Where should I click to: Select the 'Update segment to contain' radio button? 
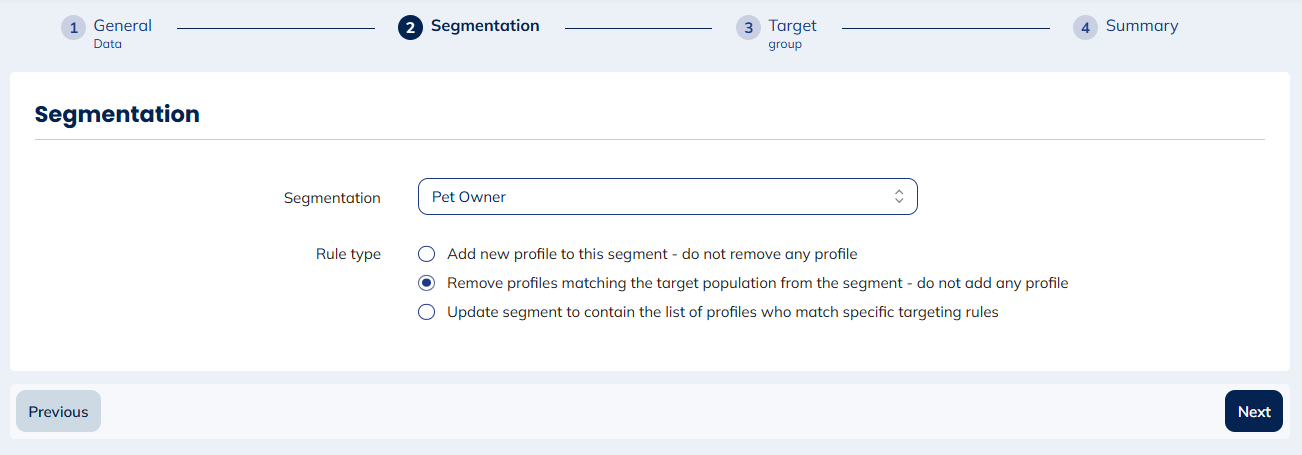(x=427, y=312)
